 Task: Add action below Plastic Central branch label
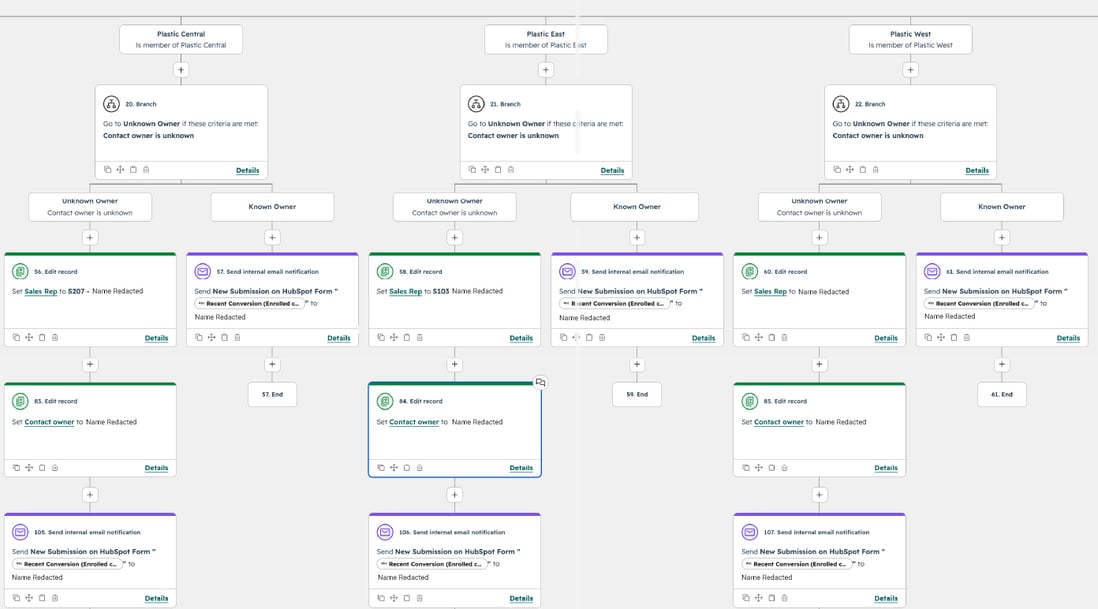click(x=181, y=70)
